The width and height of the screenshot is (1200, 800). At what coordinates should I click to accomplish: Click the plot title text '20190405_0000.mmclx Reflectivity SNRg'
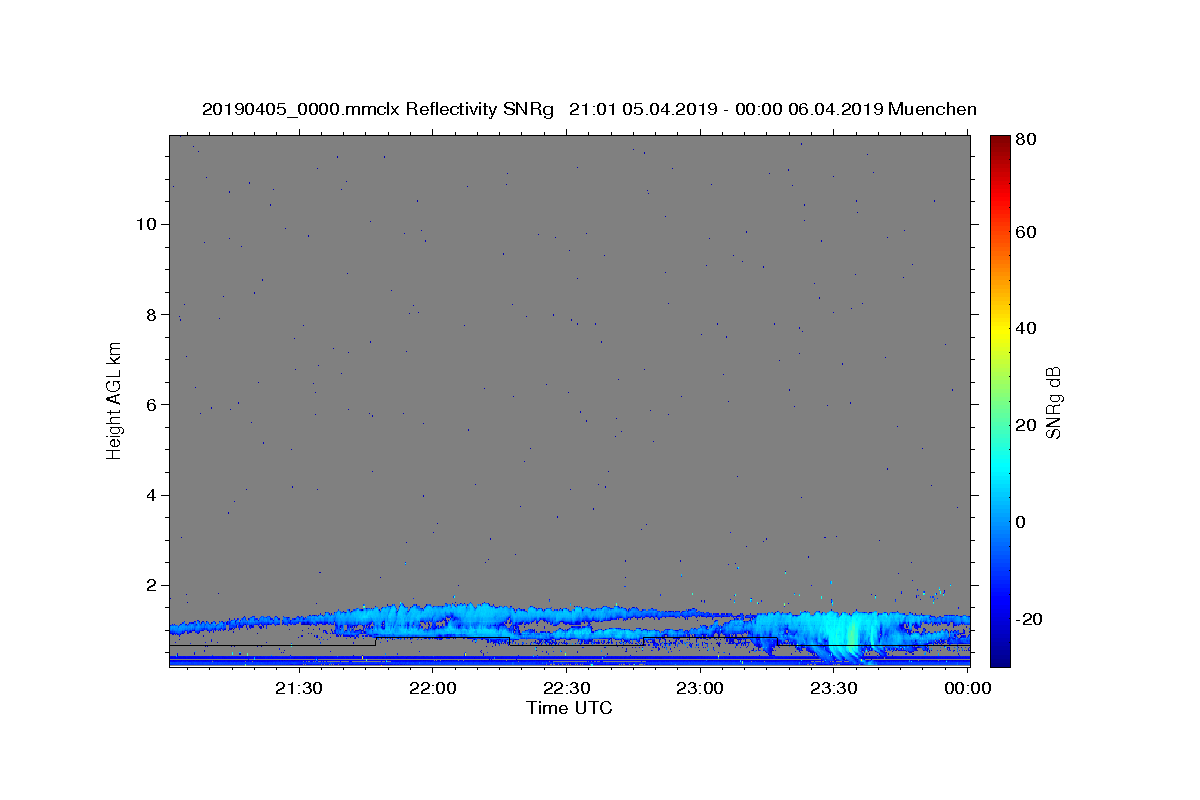(377, 110)
